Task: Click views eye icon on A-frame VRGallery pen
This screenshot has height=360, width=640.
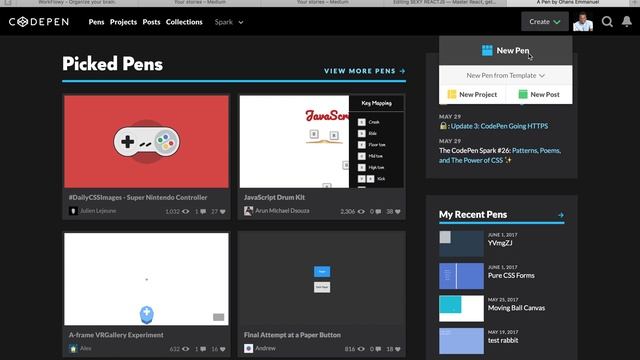Action: coord(185,349)
